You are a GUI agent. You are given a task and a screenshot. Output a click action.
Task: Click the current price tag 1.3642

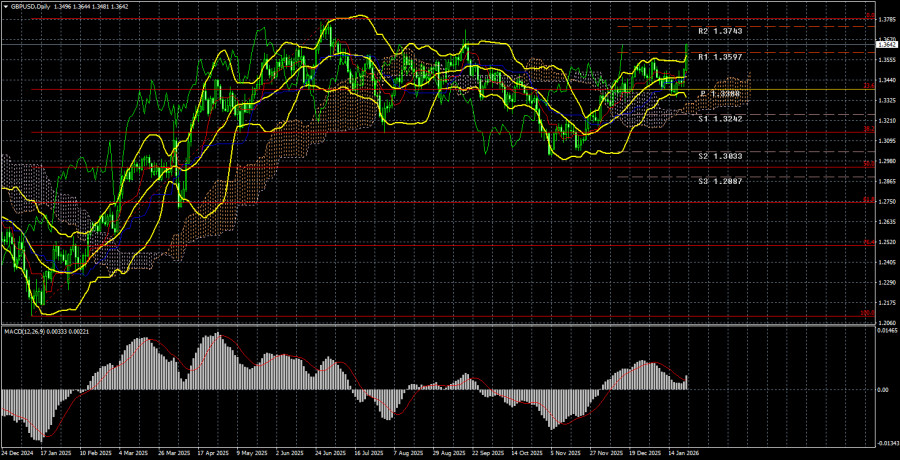pyautogui.click(x=886, y=44)
